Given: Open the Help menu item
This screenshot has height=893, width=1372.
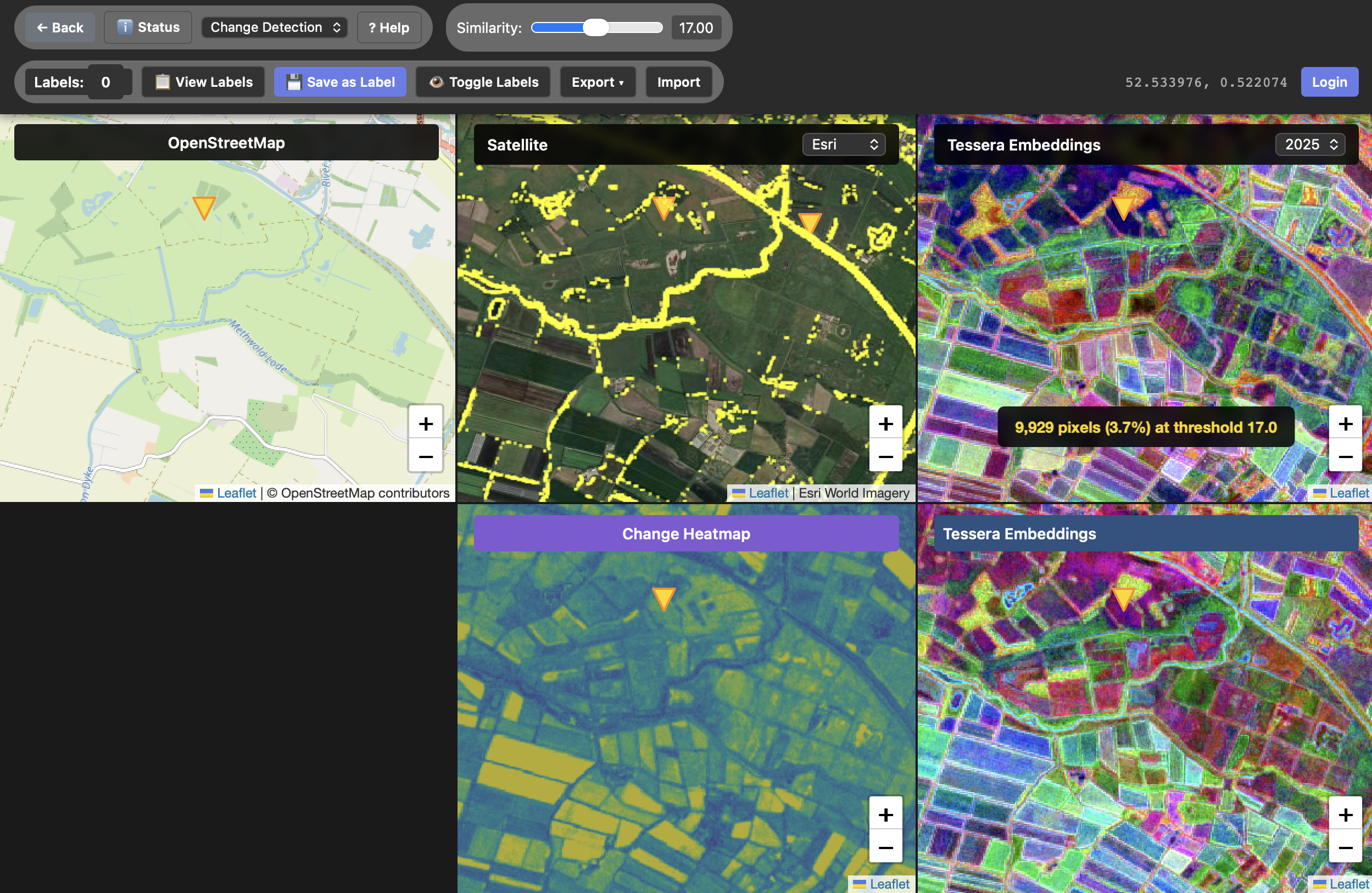Looking at the screenshot, I should pos(388,27).
